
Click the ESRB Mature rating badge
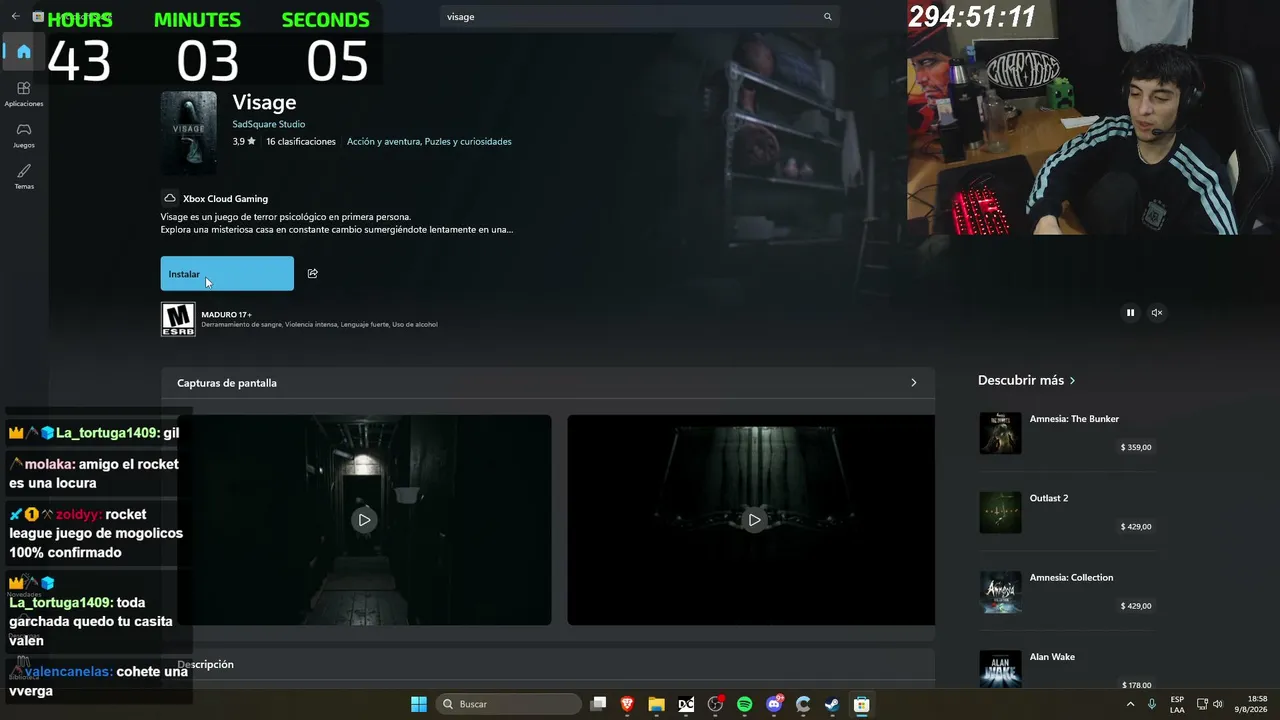click(178, 319)
